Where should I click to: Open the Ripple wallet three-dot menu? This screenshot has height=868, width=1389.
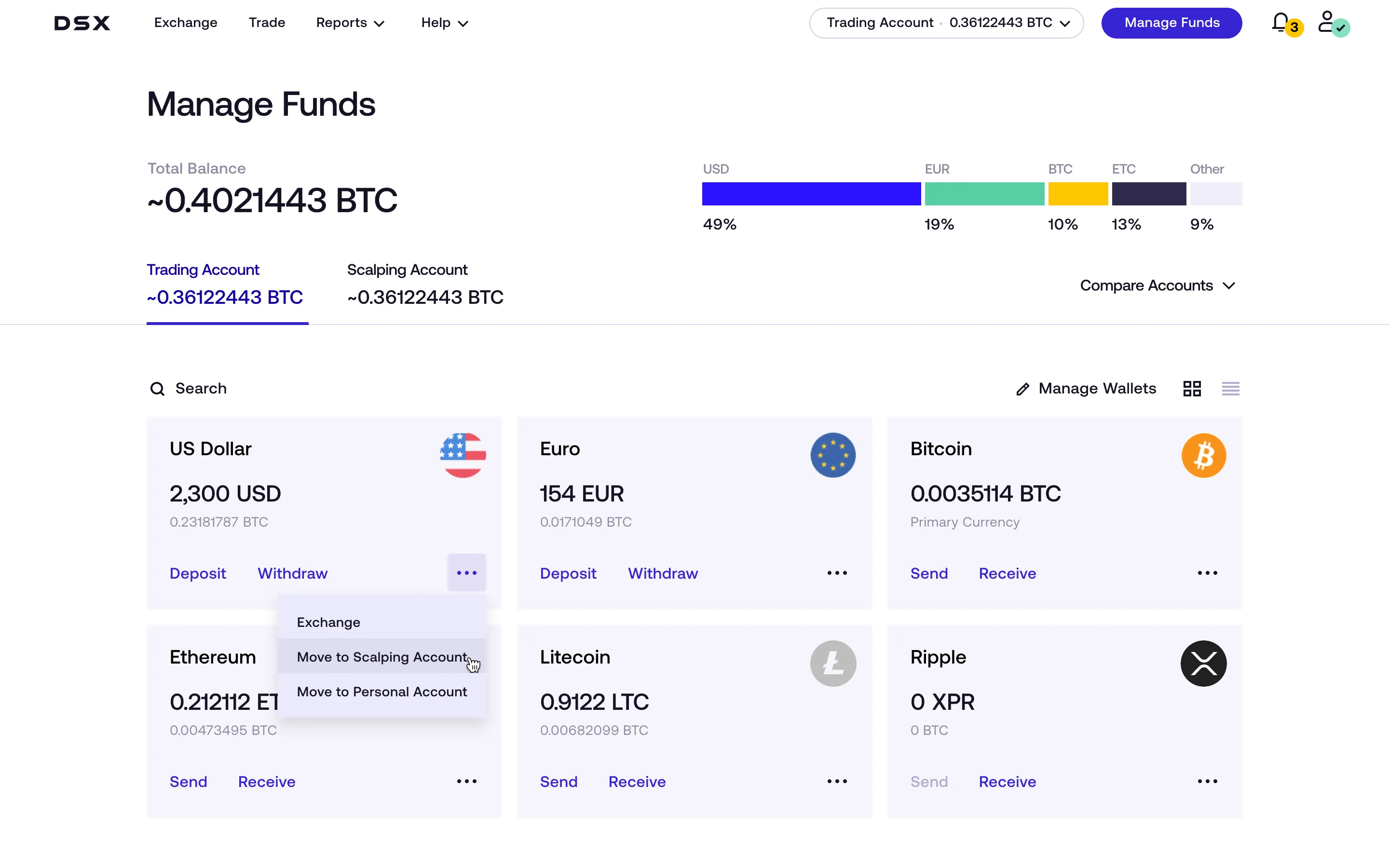coord(1208,781)
